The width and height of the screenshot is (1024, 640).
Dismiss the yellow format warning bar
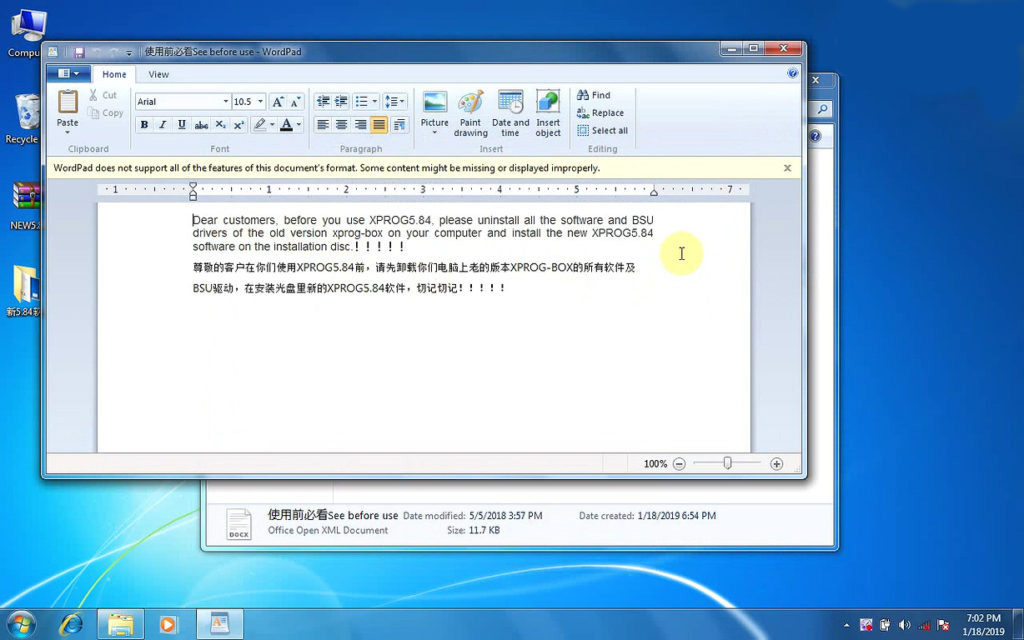[x=788, y=168]
